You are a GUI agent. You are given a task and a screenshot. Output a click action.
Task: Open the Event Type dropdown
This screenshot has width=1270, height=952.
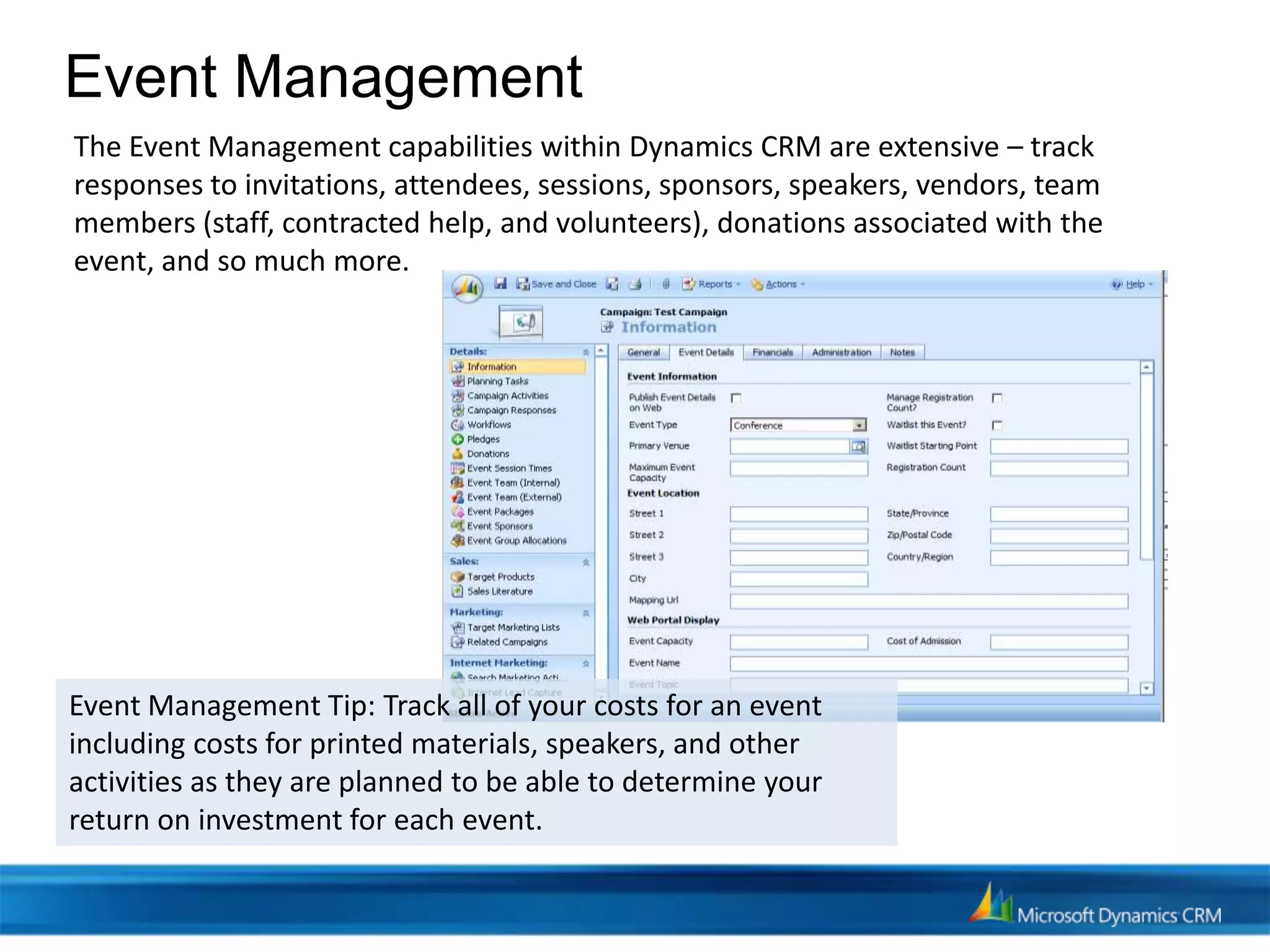(859, 425)
